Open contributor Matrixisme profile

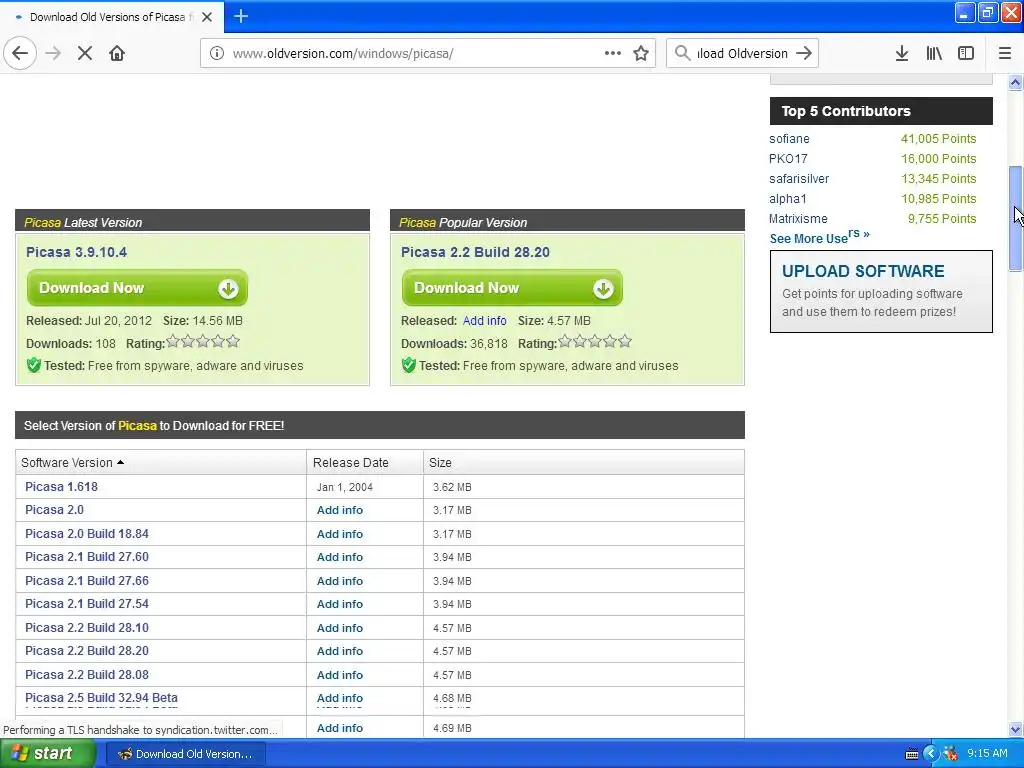[x=798, y=219]
